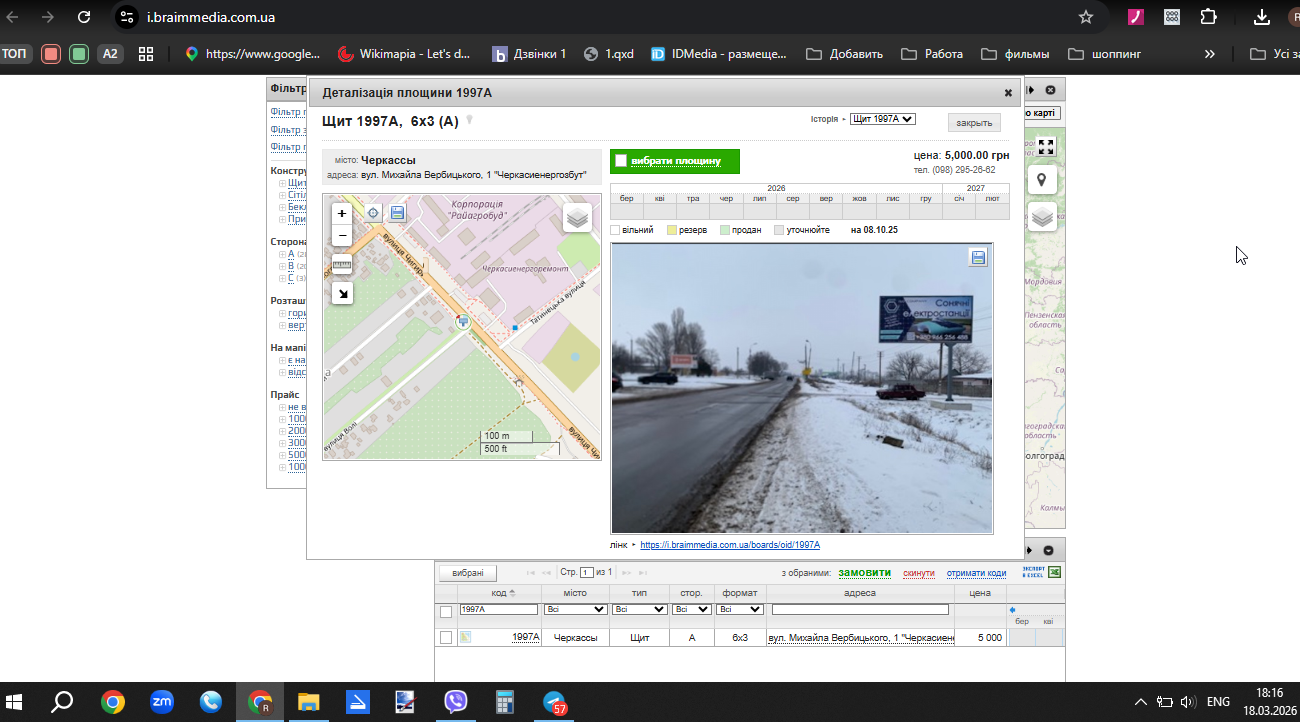Screen dimensions: 1300x722
Task: Jump to the first results page arrow
Action: point(531,573)
